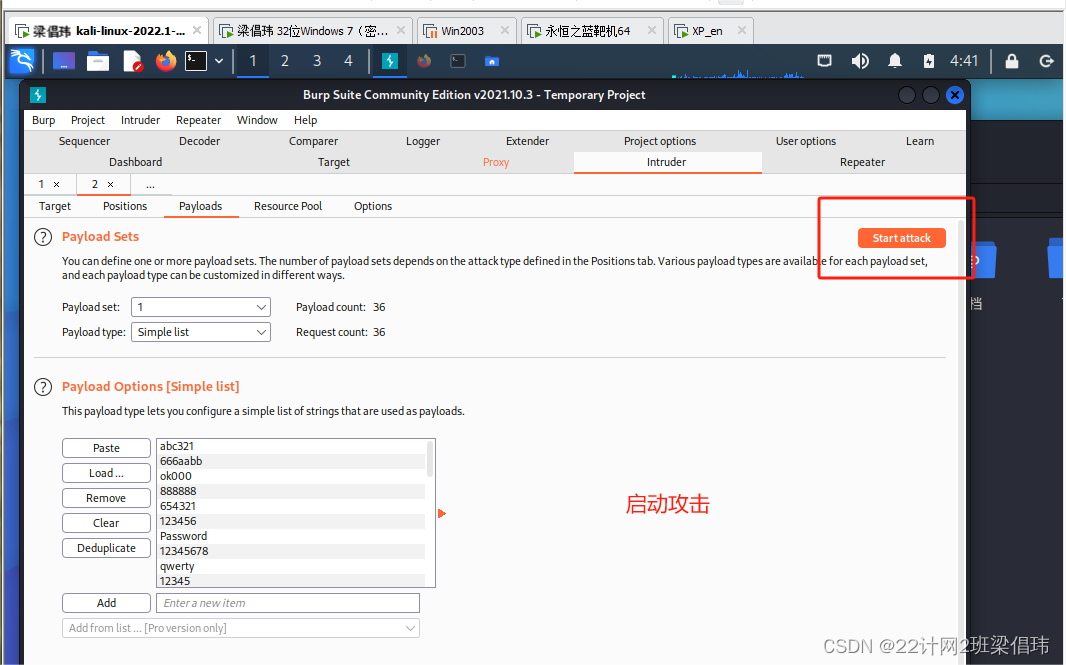
Task: Click the Start attack button
Action: [901, 238]
